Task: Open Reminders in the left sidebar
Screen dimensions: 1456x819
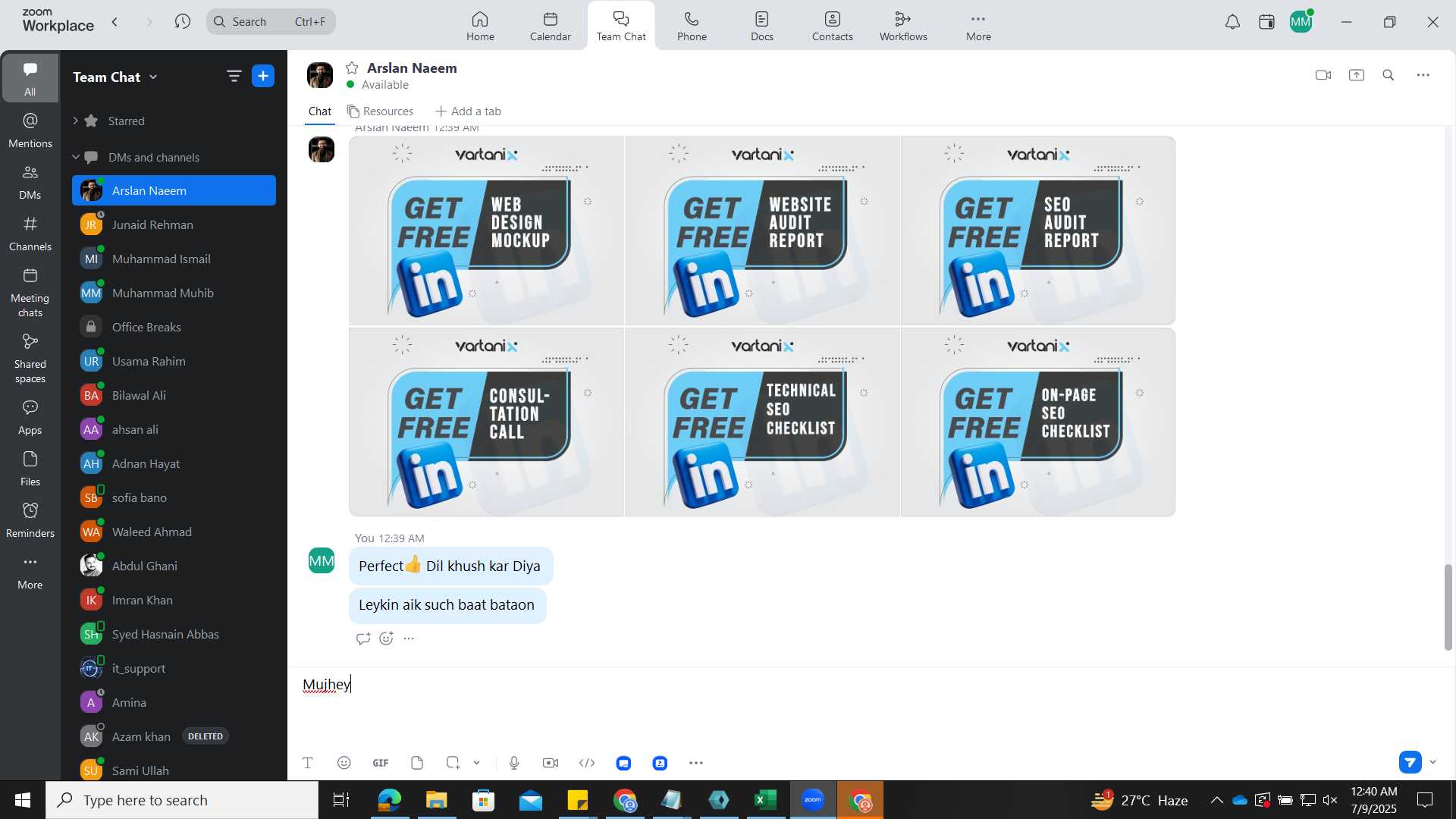Action: 30,520
